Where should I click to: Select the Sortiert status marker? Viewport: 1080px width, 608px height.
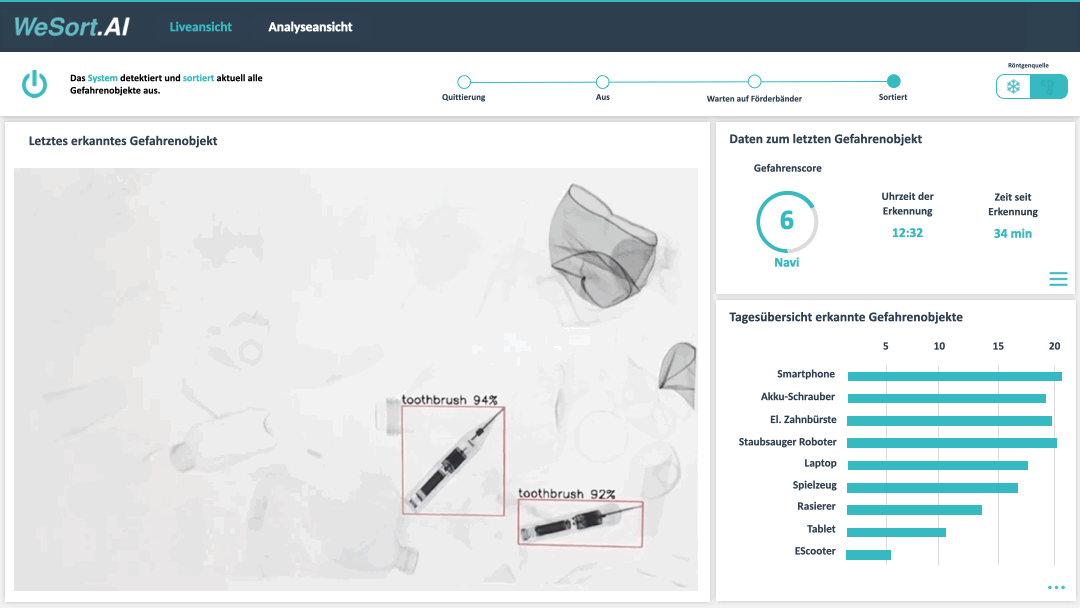[893, 82]
